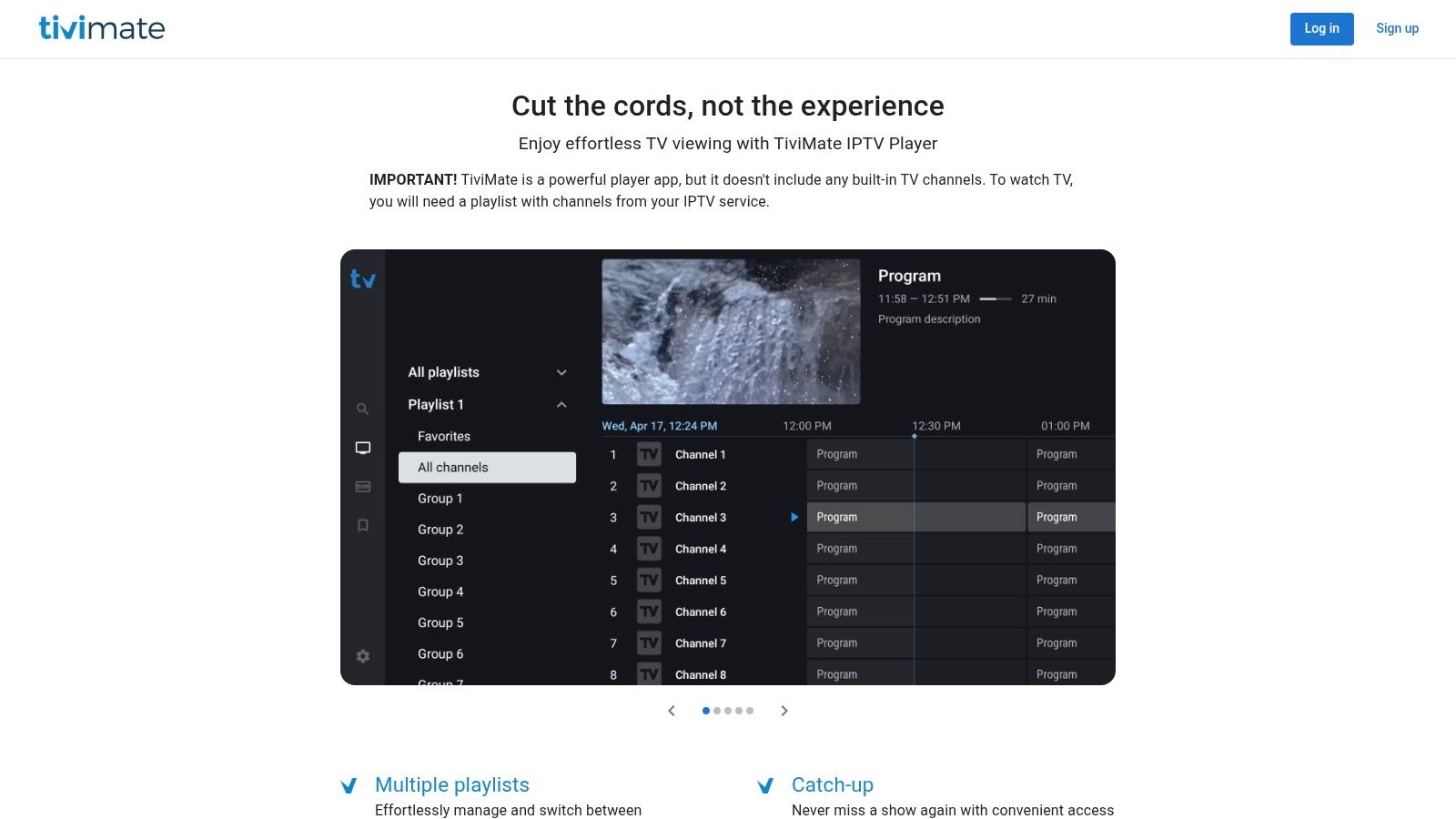
Task: Click the TV icon for Channel 4
Action: tap(649, 549)
